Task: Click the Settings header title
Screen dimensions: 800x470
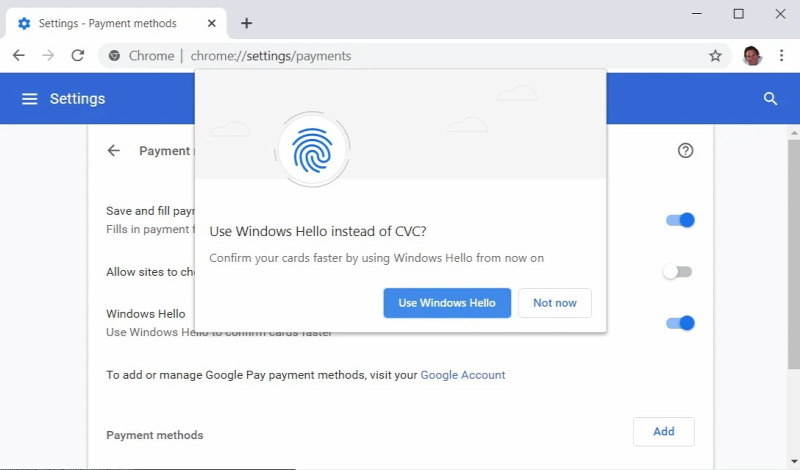Action: pyautogui.click(x=78, y=98)
